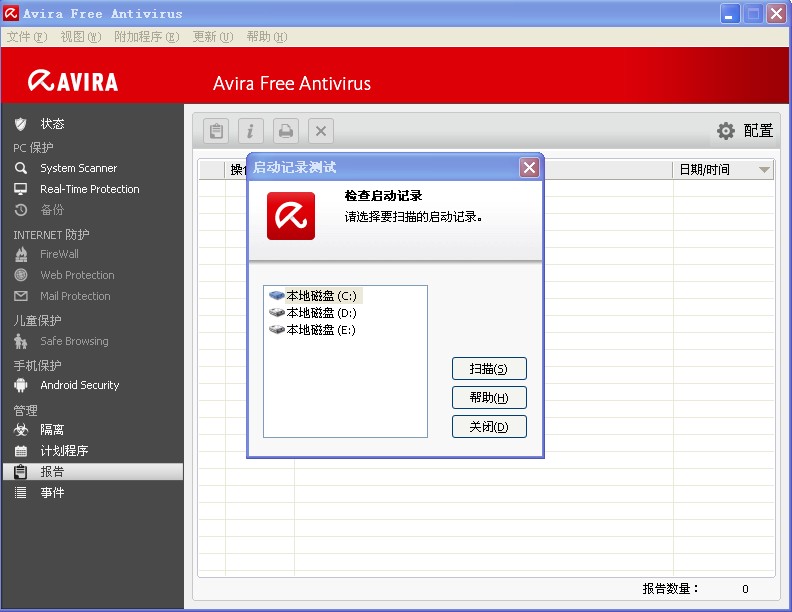The width and height of the screenshot is (792, 612).
Task: Close the 启动记录测试 dialog
Action: click(529, 168)
